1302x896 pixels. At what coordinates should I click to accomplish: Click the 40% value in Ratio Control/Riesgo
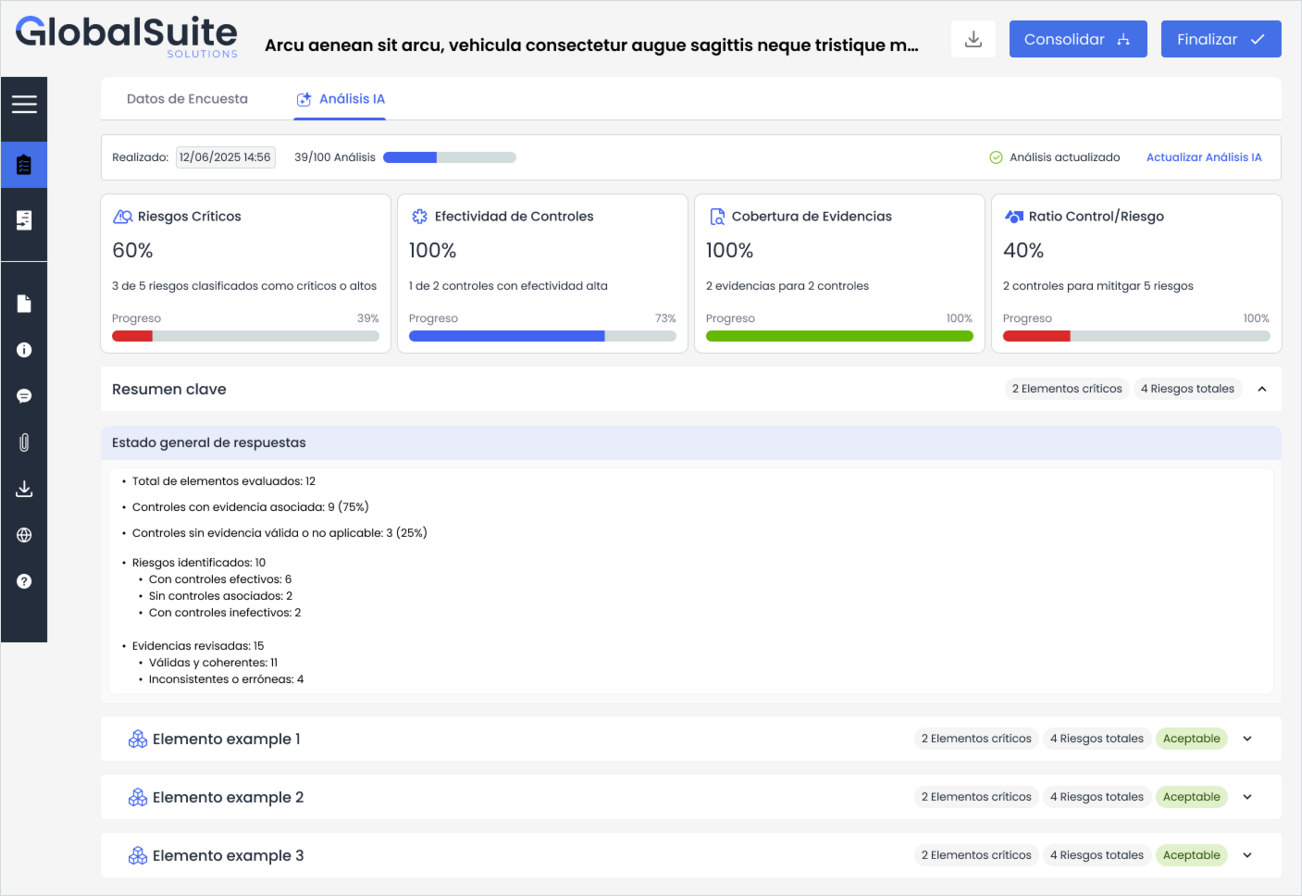click(x=1023, y=250)
